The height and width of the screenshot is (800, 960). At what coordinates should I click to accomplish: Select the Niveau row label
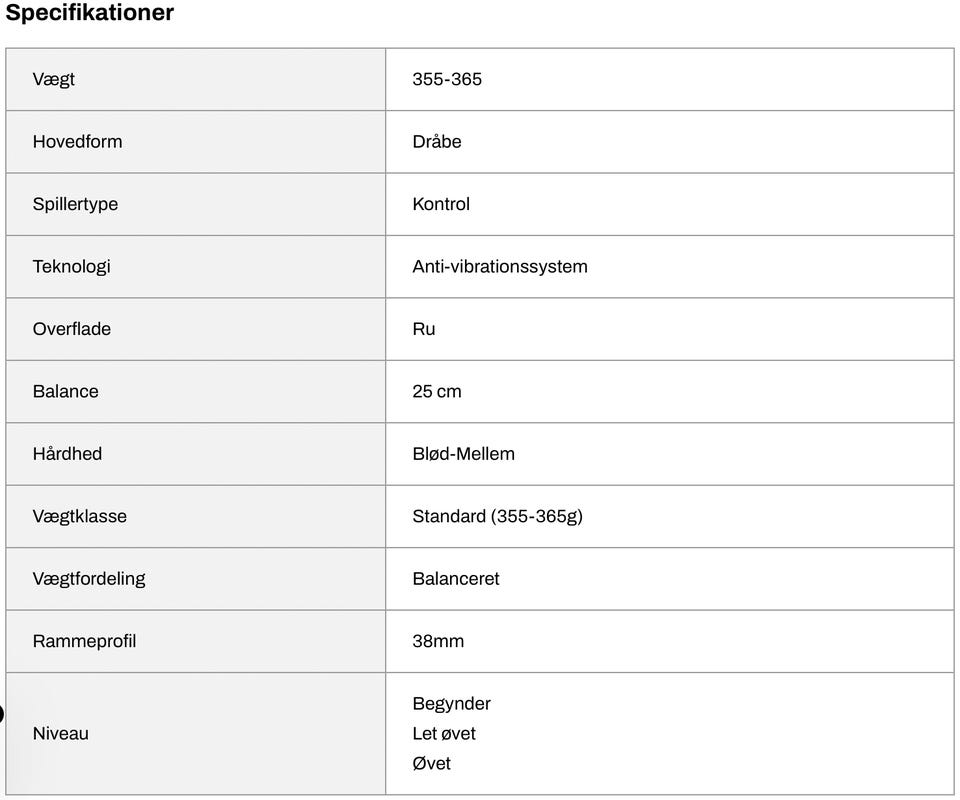tap(60, 733)
